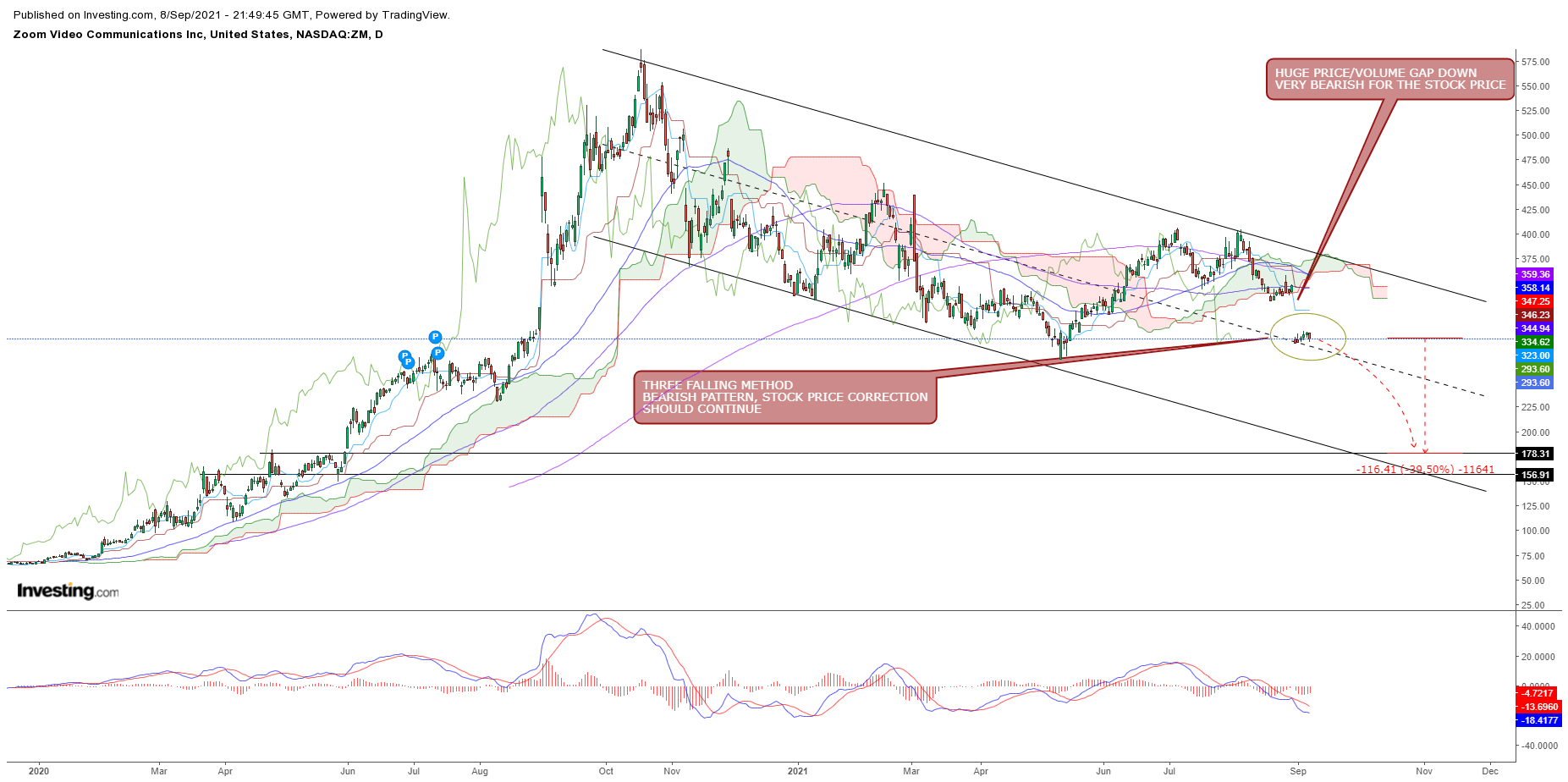Click the Sep label on the time axis
This screenshot has height=782, width=1568.
(x=1298, y=771)
